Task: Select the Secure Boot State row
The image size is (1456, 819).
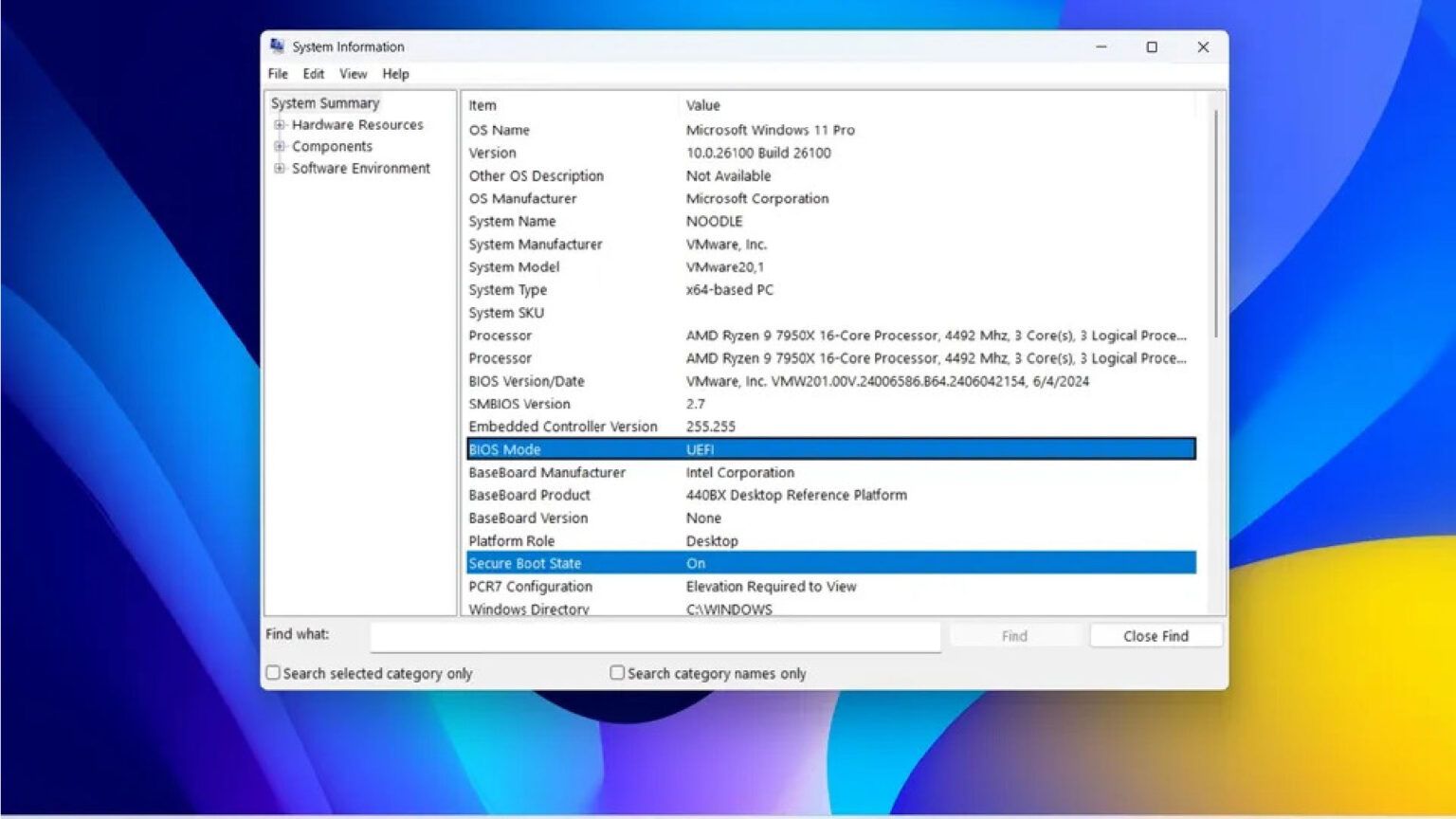Action: 664,562
